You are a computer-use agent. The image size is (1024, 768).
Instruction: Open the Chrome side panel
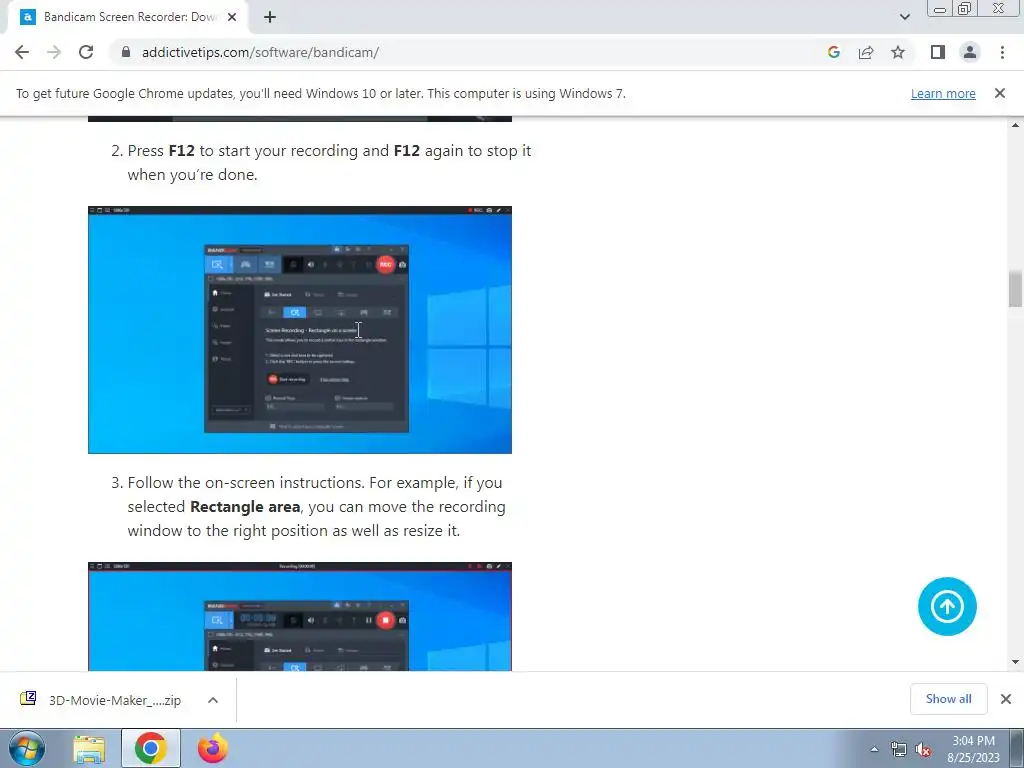(938, 52)
